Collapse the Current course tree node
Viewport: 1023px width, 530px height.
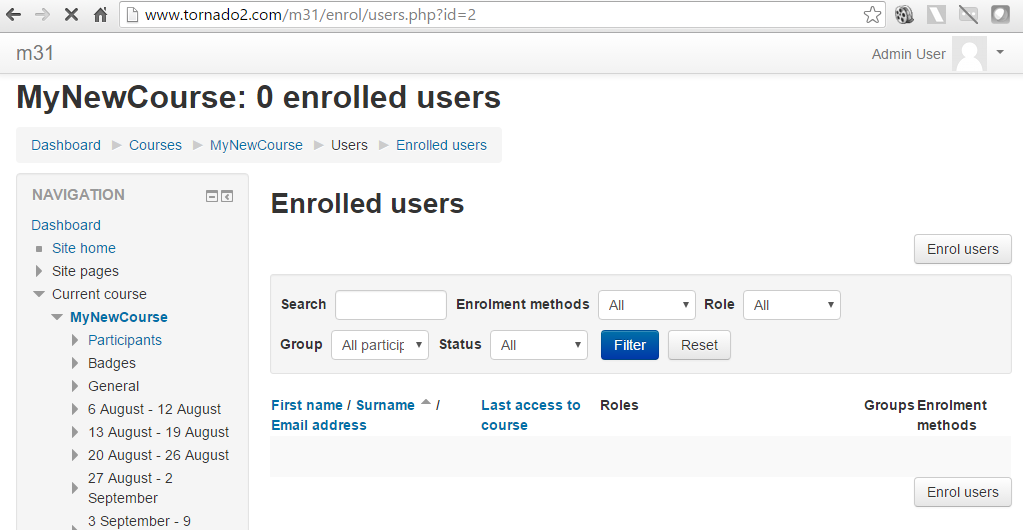tap(39, 294)
